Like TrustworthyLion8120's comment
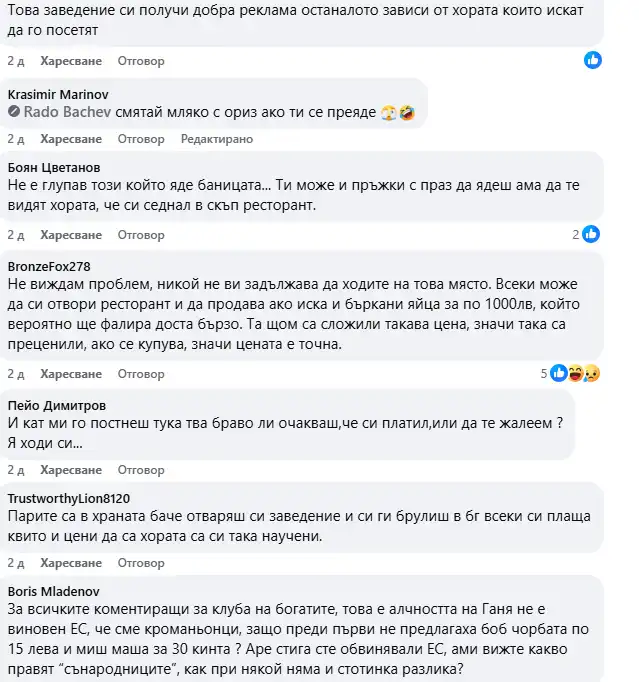 point(71,565)
